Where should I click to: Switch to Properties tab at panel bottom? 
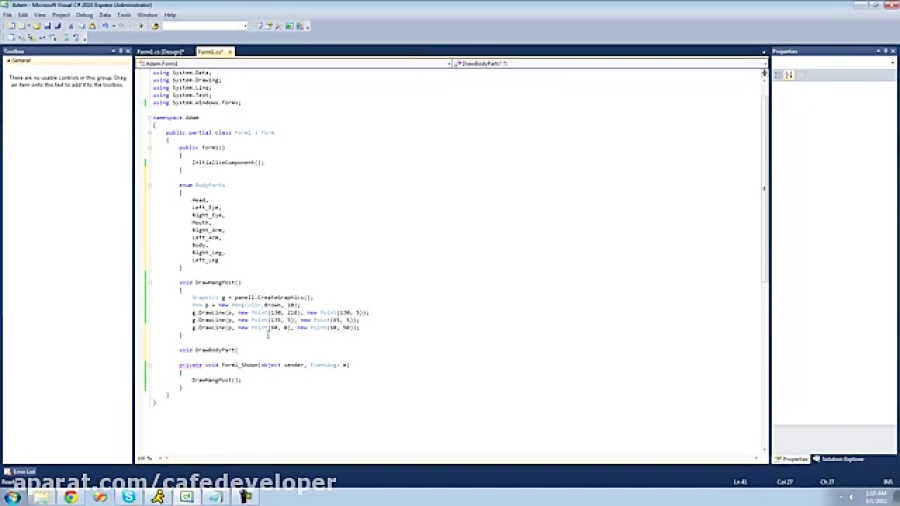(x=792, y=459)
